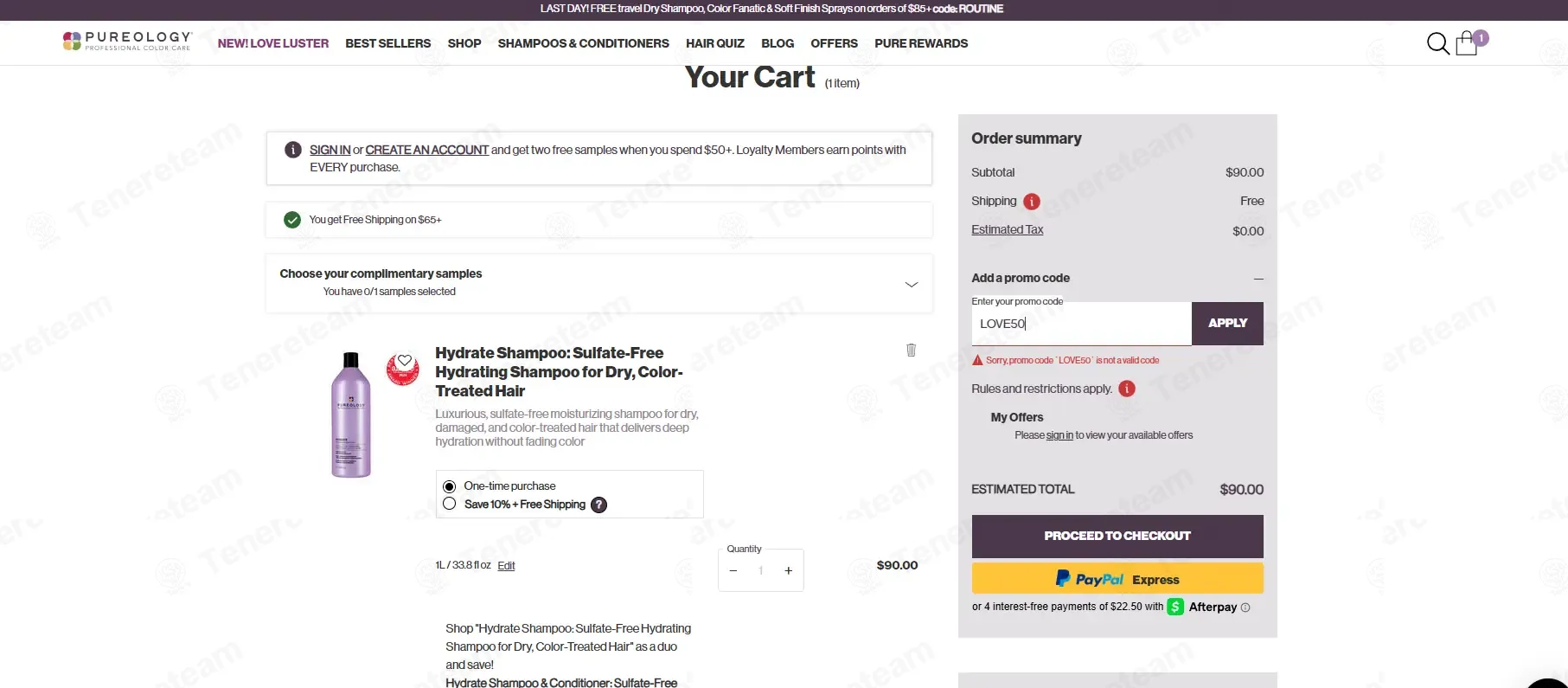Decrease quantity with the minus button
1568x688 pixels.
pos(733,571)
